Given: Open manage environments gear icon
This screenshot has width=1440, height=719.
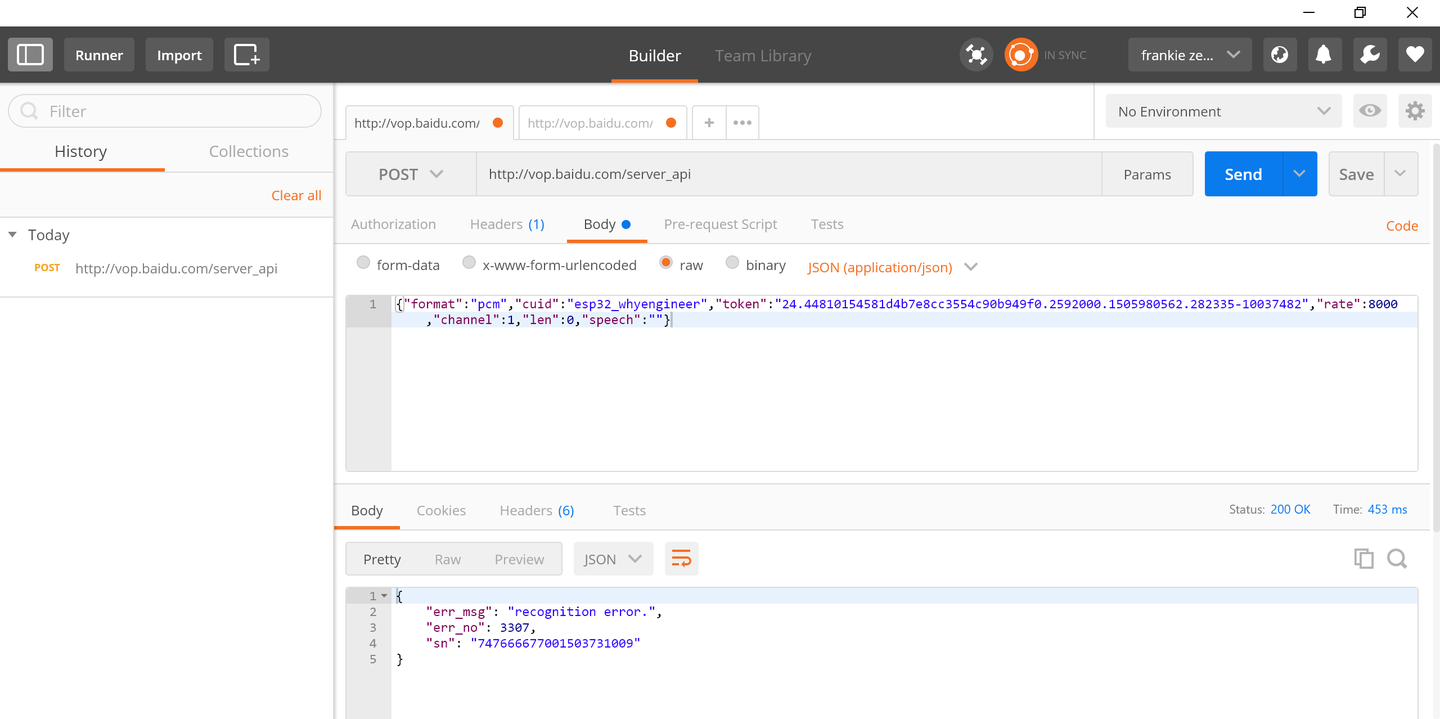Looking at the screenshot, I should pyautogui.click(x=1414, y=111).
